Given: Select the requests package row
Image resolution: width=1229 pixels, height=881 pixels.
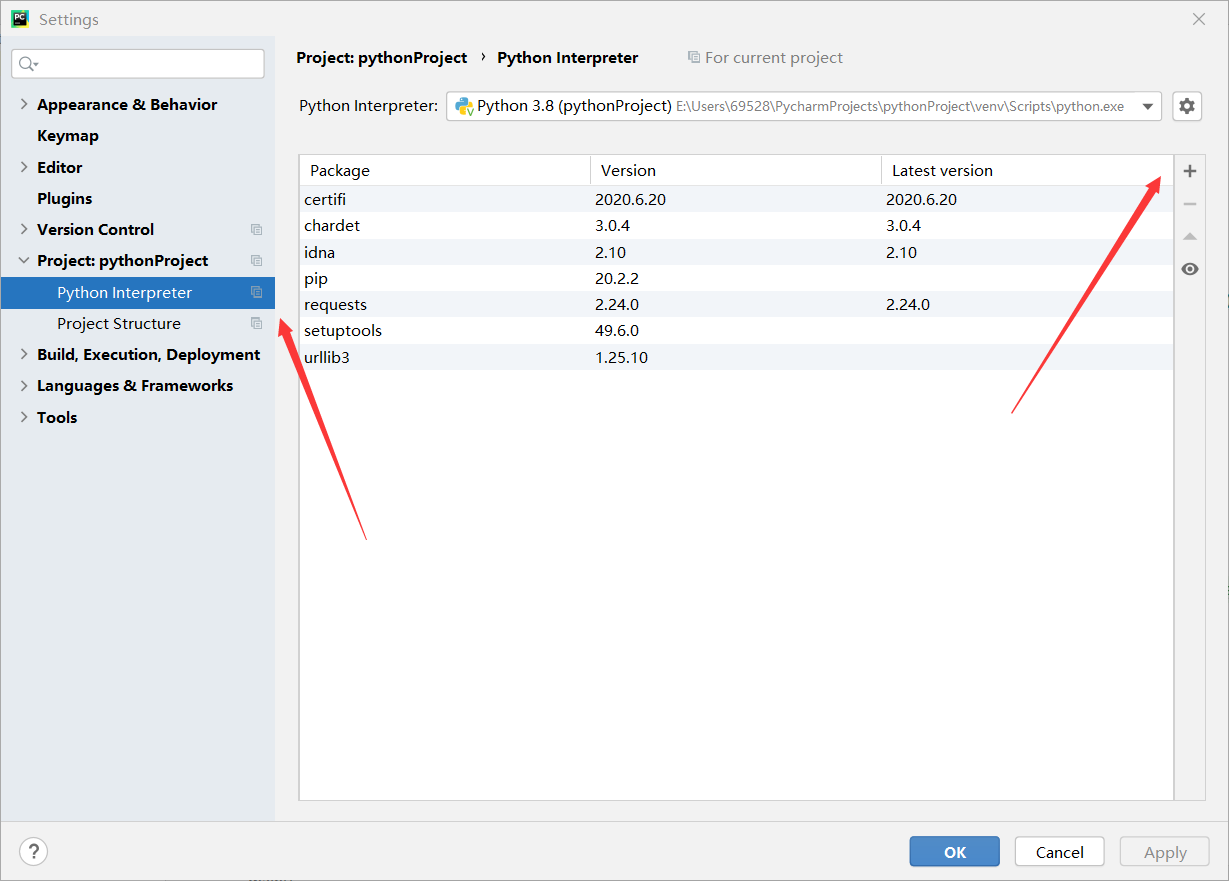Looking at the screenshot, I should click(x=737, y=304).
